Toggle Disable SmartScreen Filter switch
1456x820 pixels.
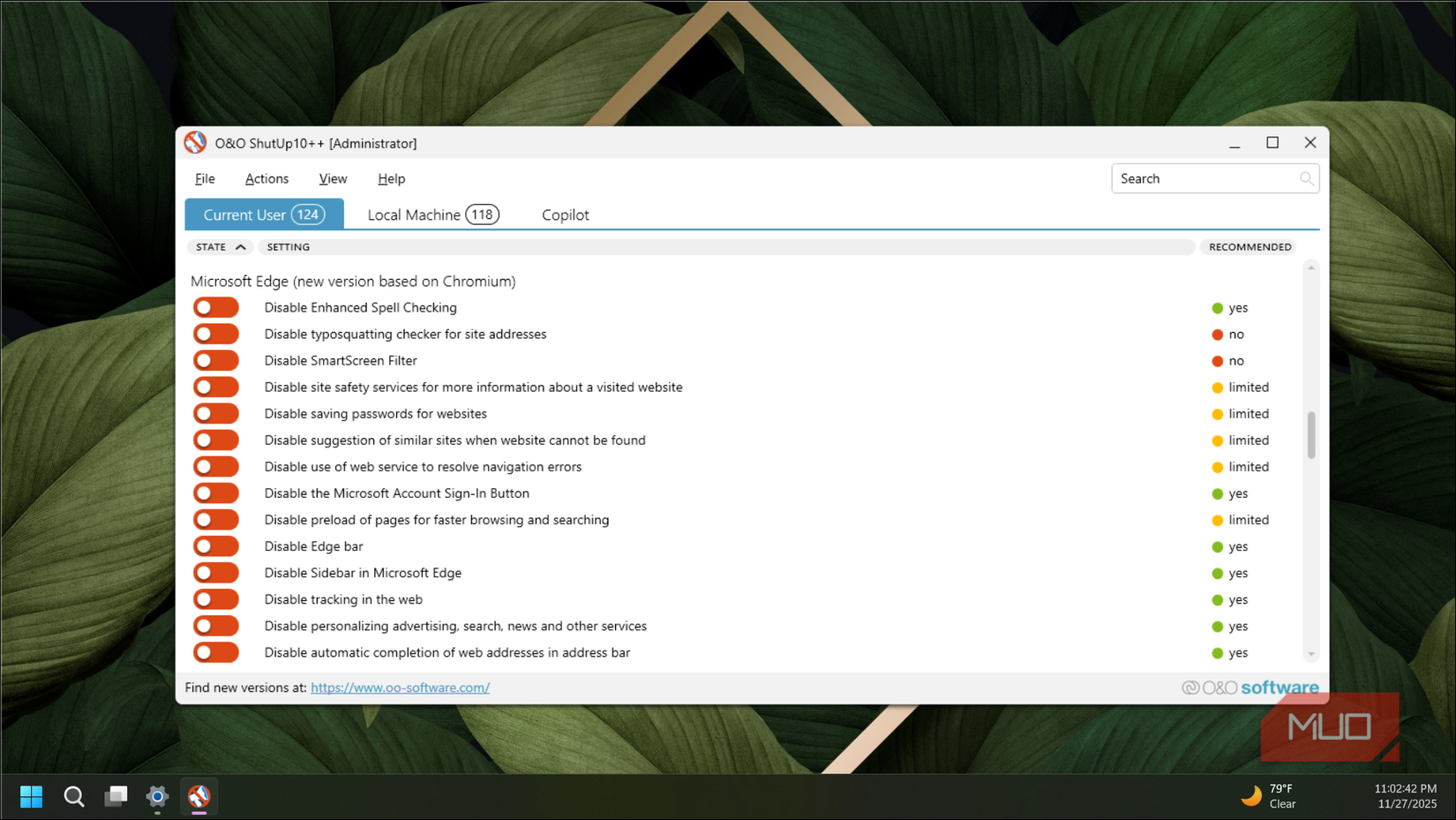[x=216, y=360]
